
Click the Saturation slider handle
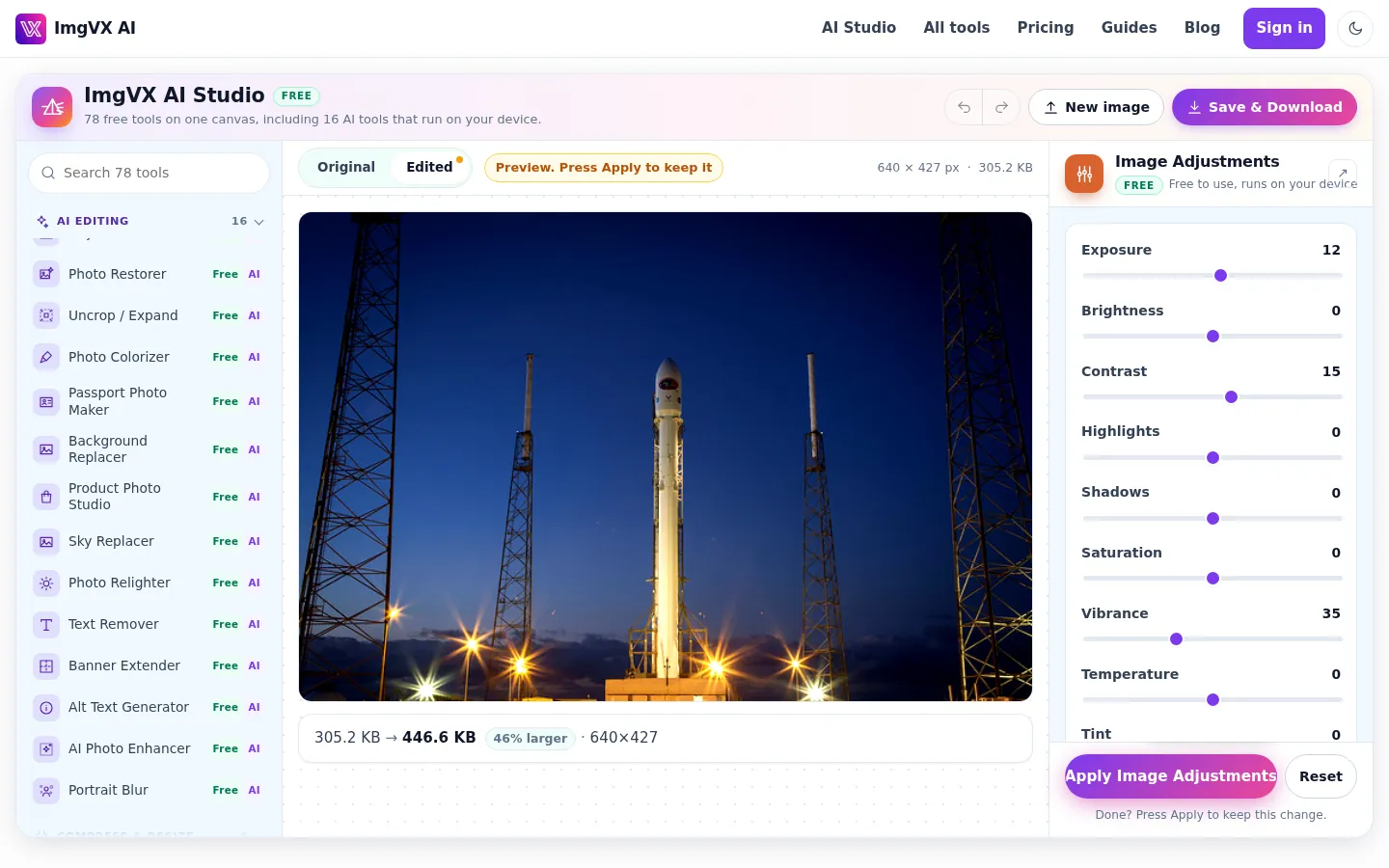pos(1212,579)
